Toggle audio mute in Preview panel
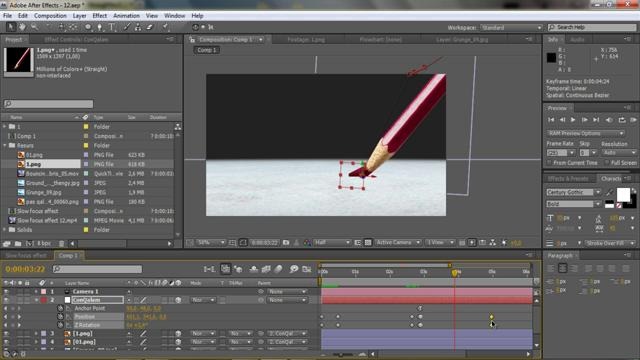 609,120
